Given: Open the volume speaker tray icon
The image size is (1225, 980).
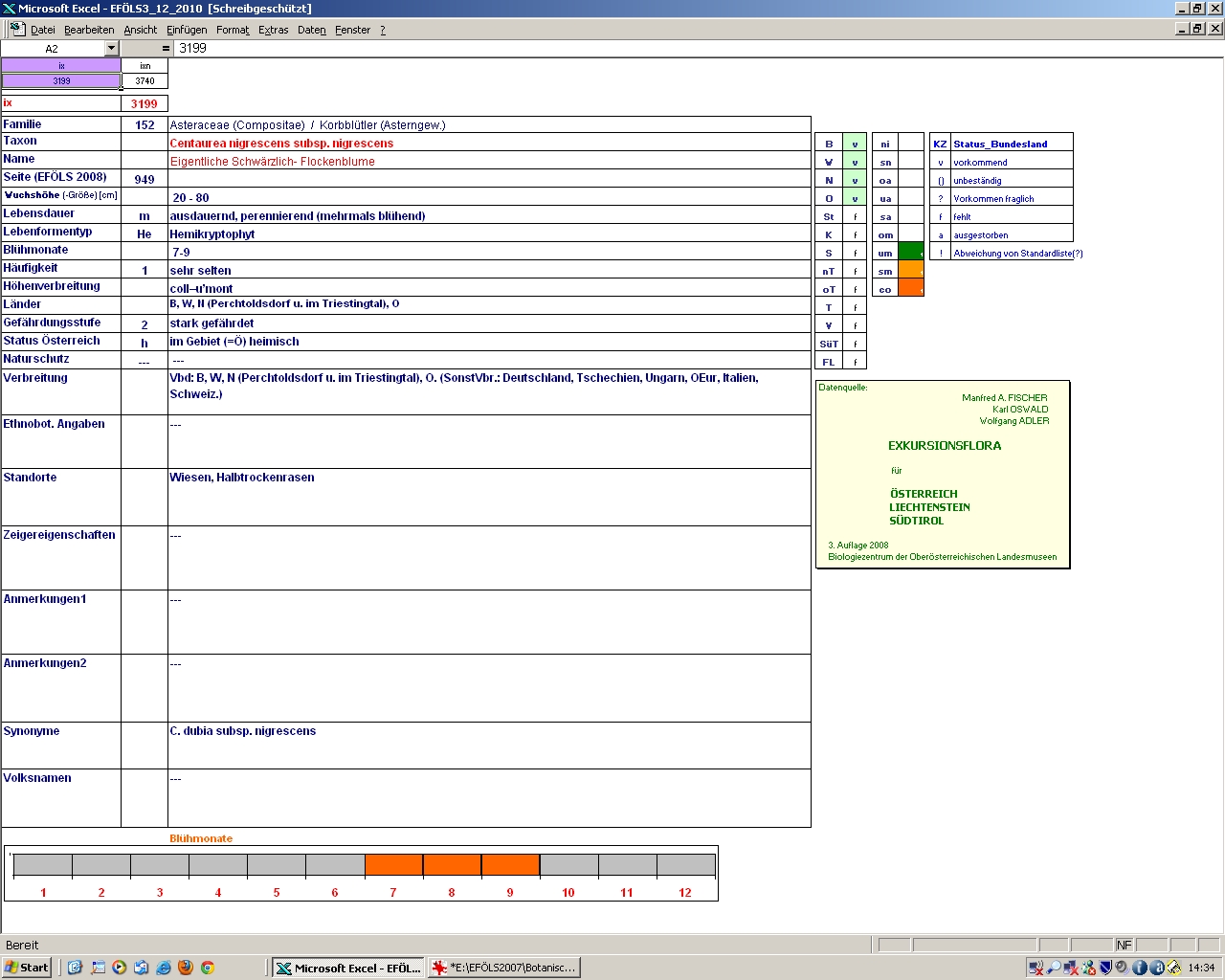Looking at the screenshot, I should point(1123,968).
